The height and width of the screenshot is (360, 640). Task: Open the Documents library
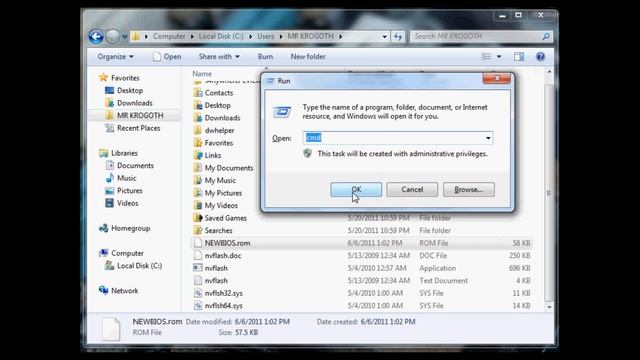click(135, 166)
